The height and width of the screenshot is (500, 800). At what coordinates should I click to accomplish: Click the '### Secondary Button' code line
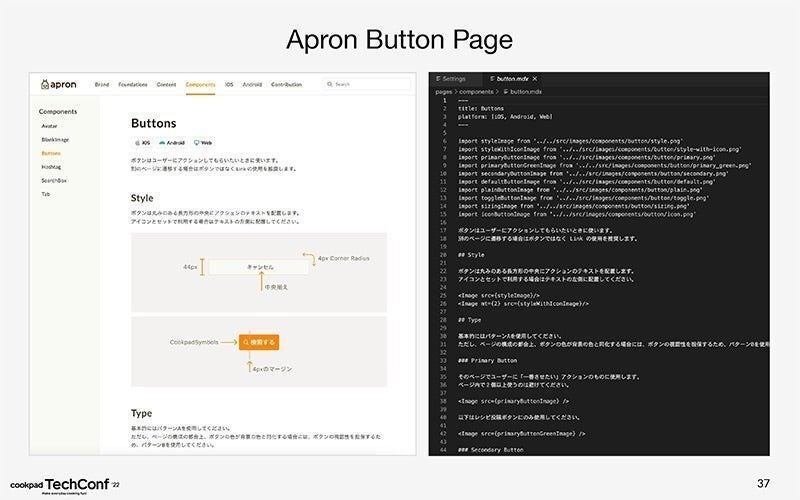point(490,450)
